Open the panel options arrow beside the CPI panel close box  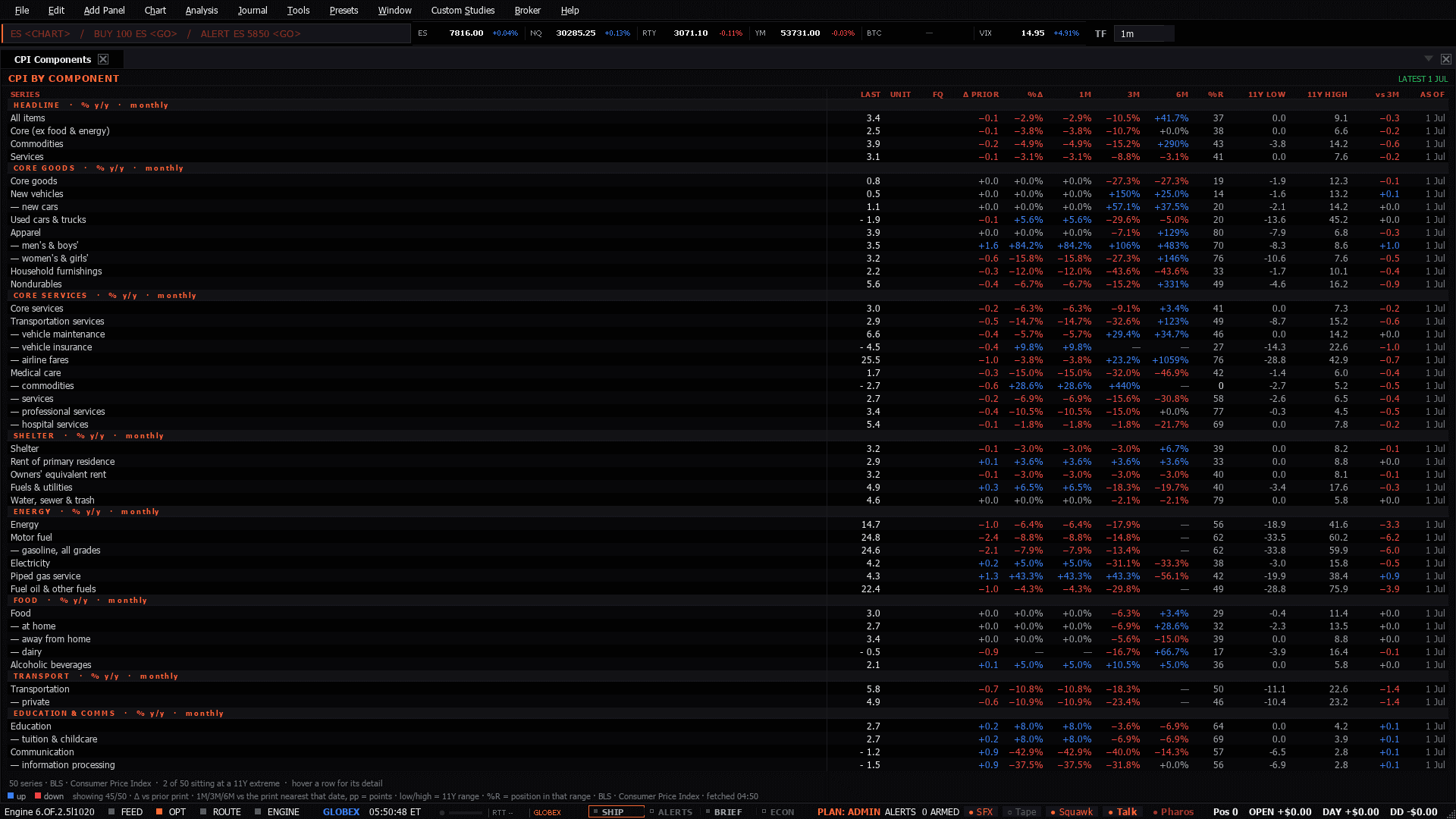click(x=1429, y=58)
